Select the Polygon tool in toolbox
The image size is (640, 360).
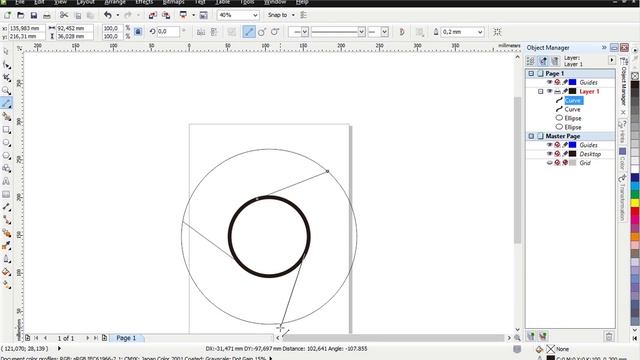(x=6, y=156)
